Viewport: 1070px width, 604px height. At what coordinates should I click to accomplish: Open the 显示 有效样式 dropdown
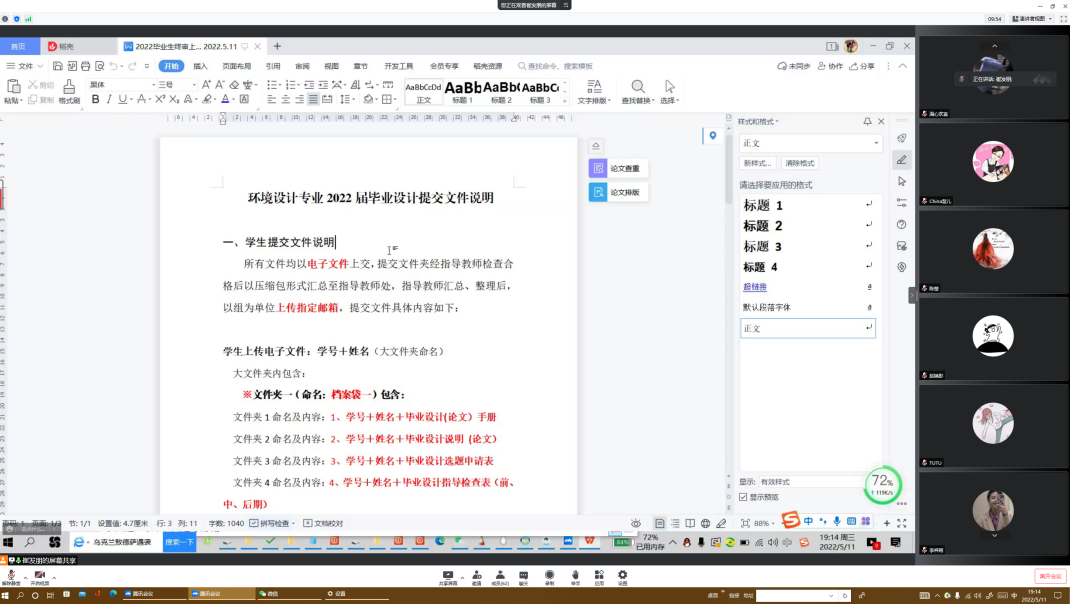(x=811, y=482)
